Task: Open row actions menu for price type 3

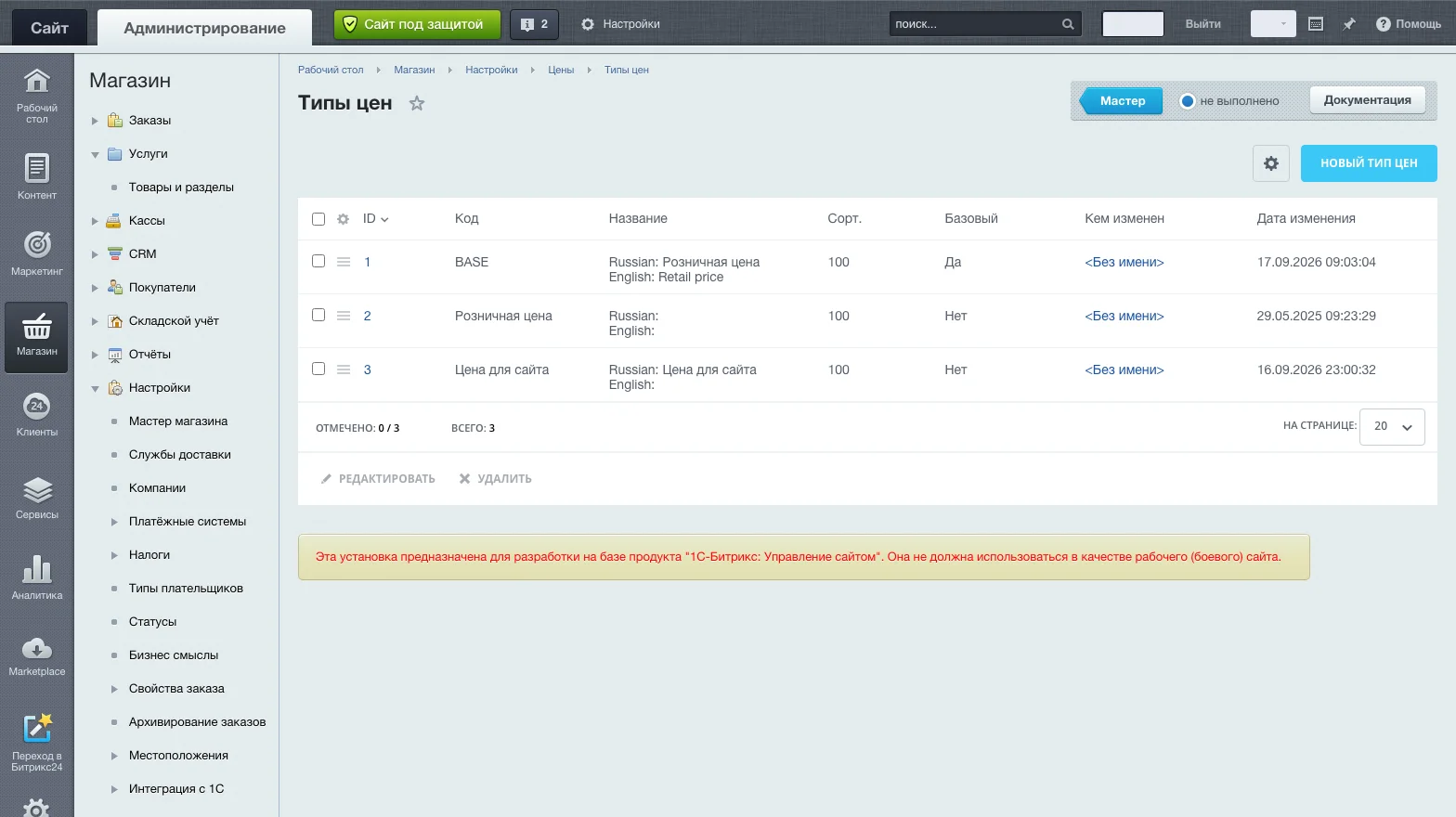Action: point(344,370)
